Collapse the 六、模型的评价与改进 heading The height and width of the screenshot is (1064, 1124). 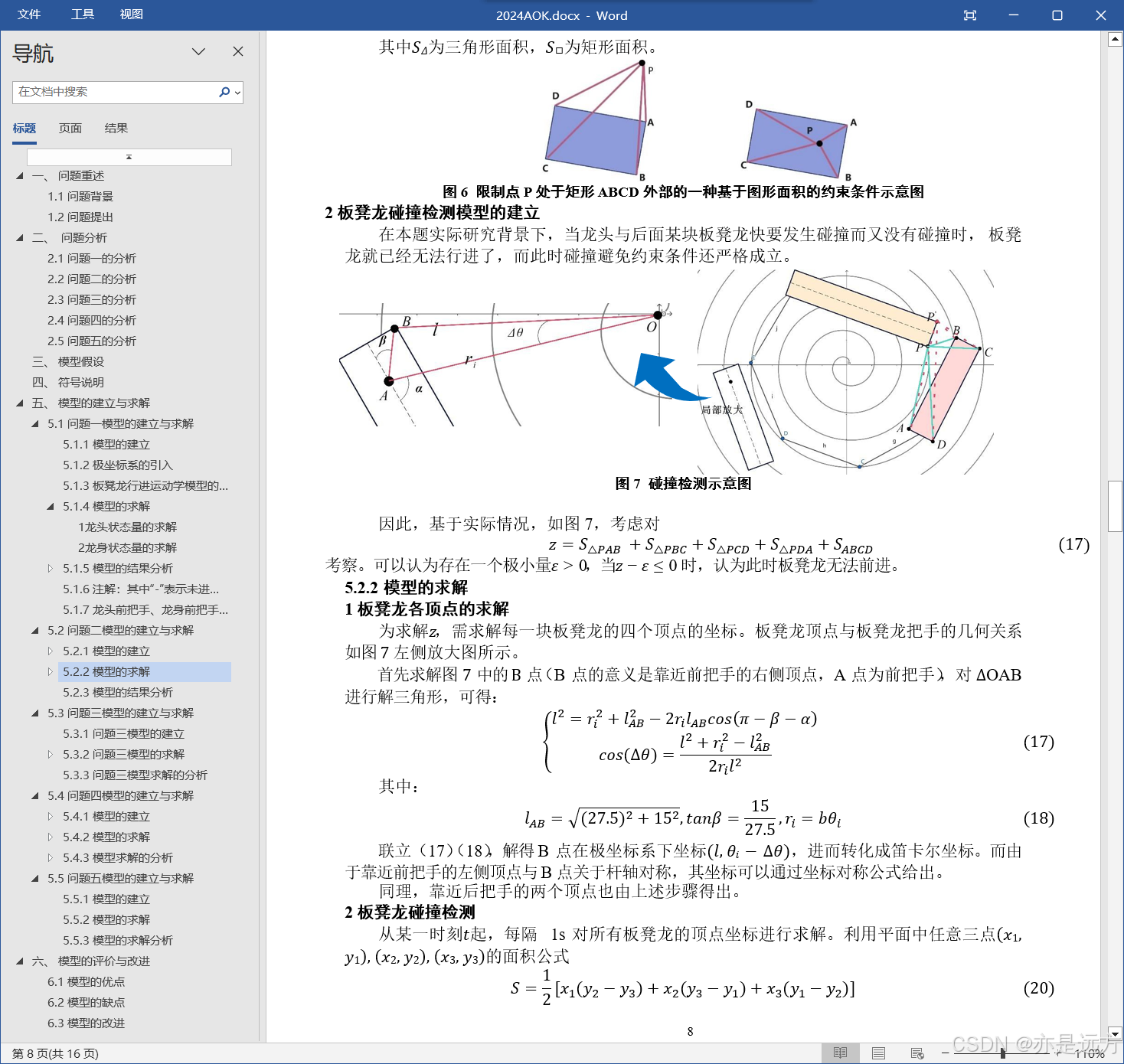(20, 961)
